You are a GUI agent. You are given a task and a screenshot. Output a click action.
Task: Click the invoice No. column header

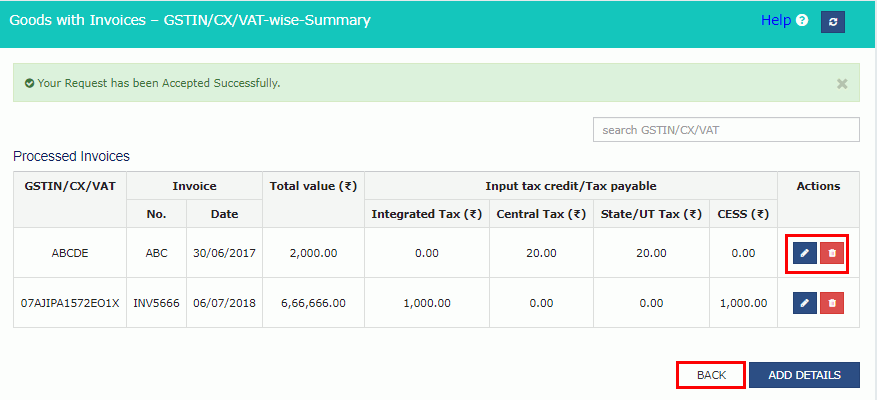(x=157, y=214)
